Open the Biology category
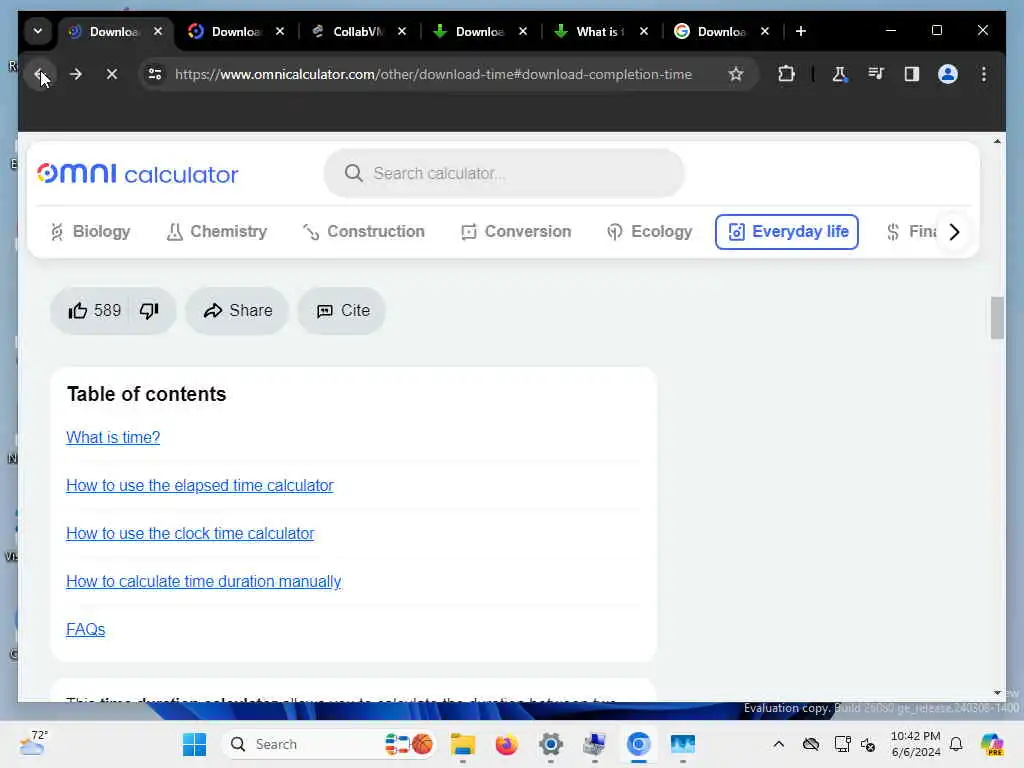Viewport: 1024px width, 768px height. click(90, 231)
